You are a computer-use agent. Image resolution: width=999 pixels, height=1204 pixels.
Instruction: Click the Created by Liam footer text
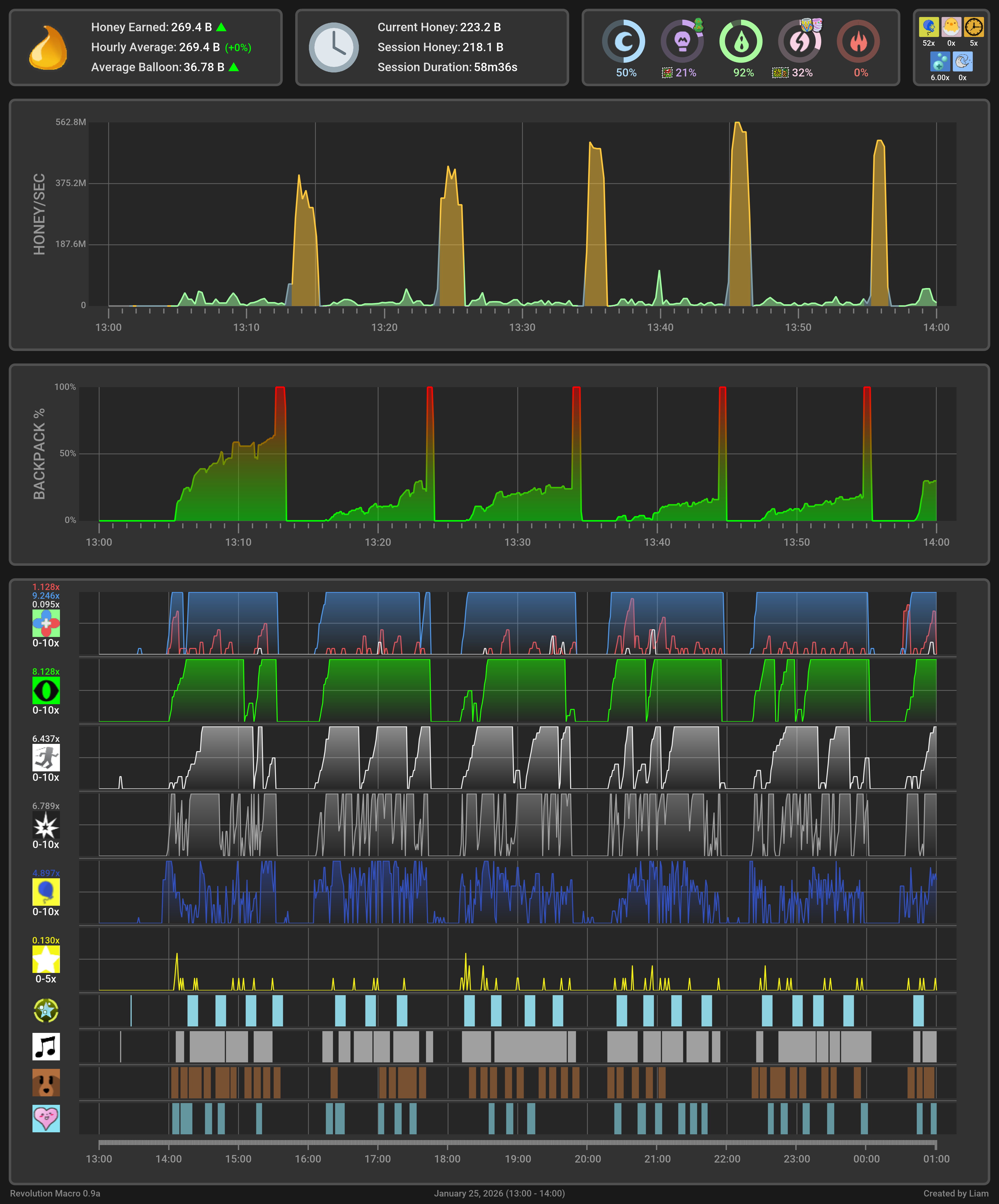click(x=956, y=1193)
